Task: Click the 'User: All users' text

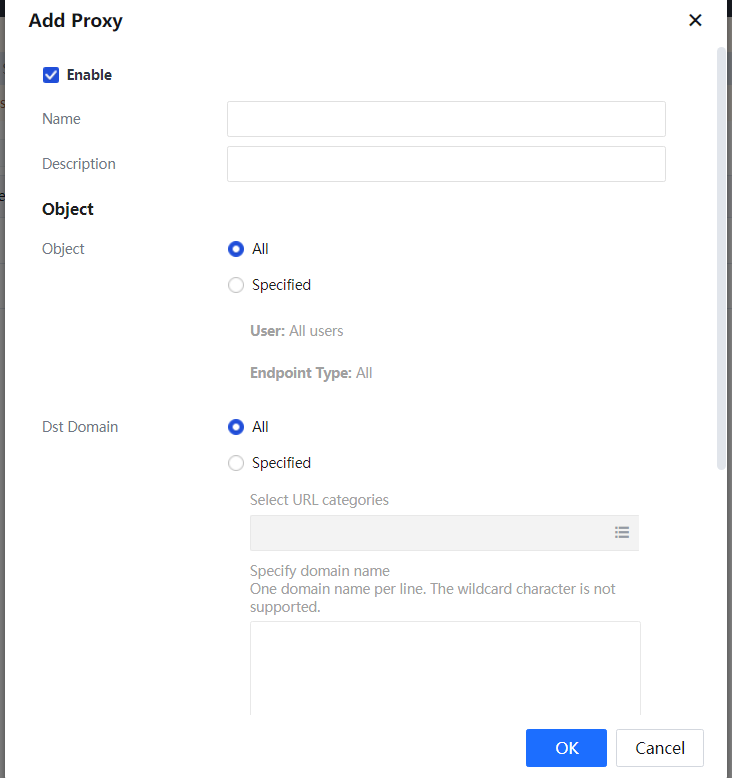Action: coord(296,331)
